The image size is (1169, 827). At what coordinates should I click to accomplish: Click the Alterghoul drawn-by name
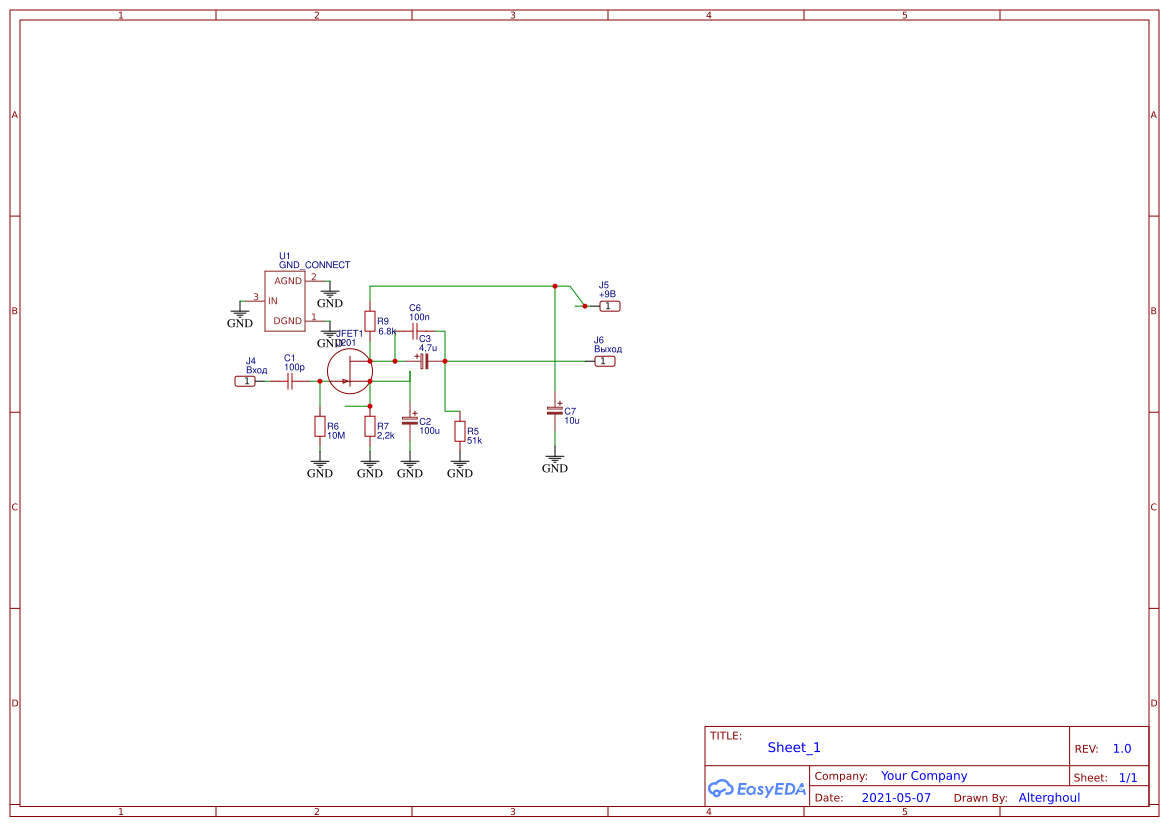point(1049,797)
